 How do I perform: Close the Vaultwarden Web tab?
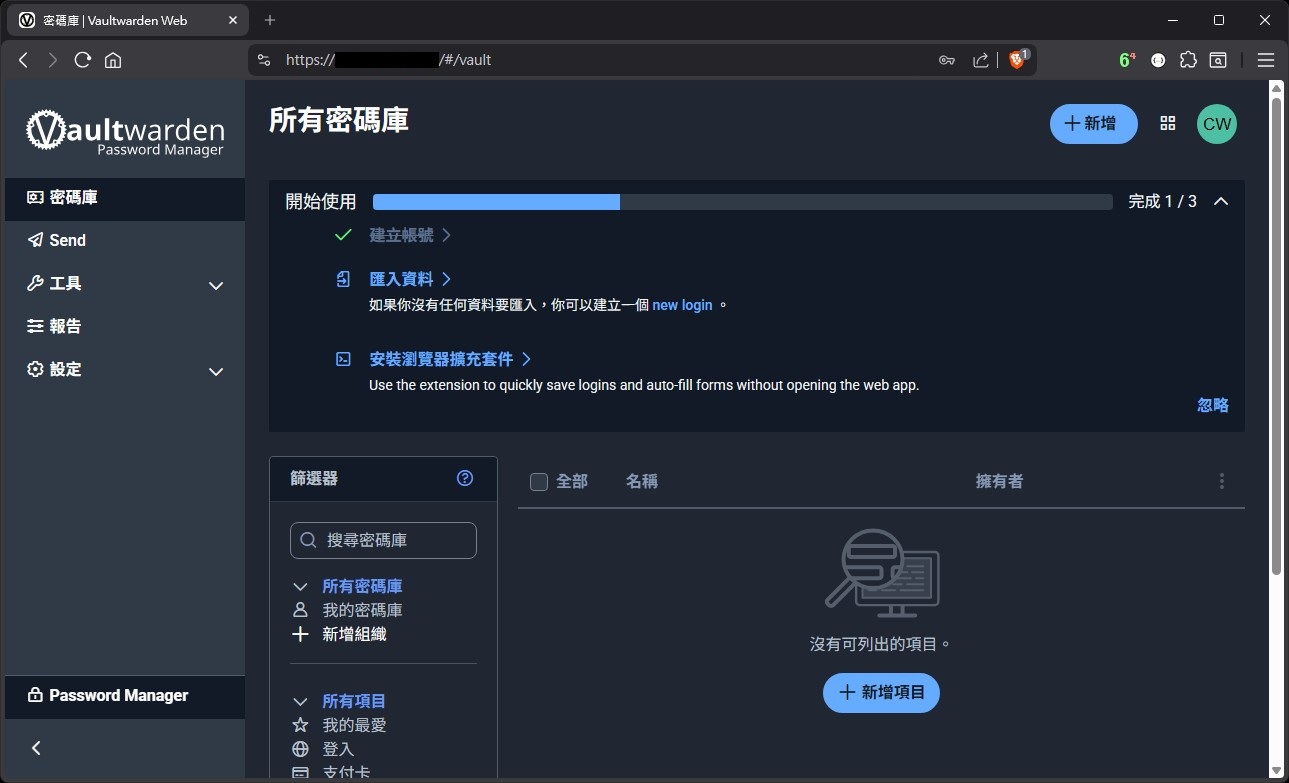(233, 20)
